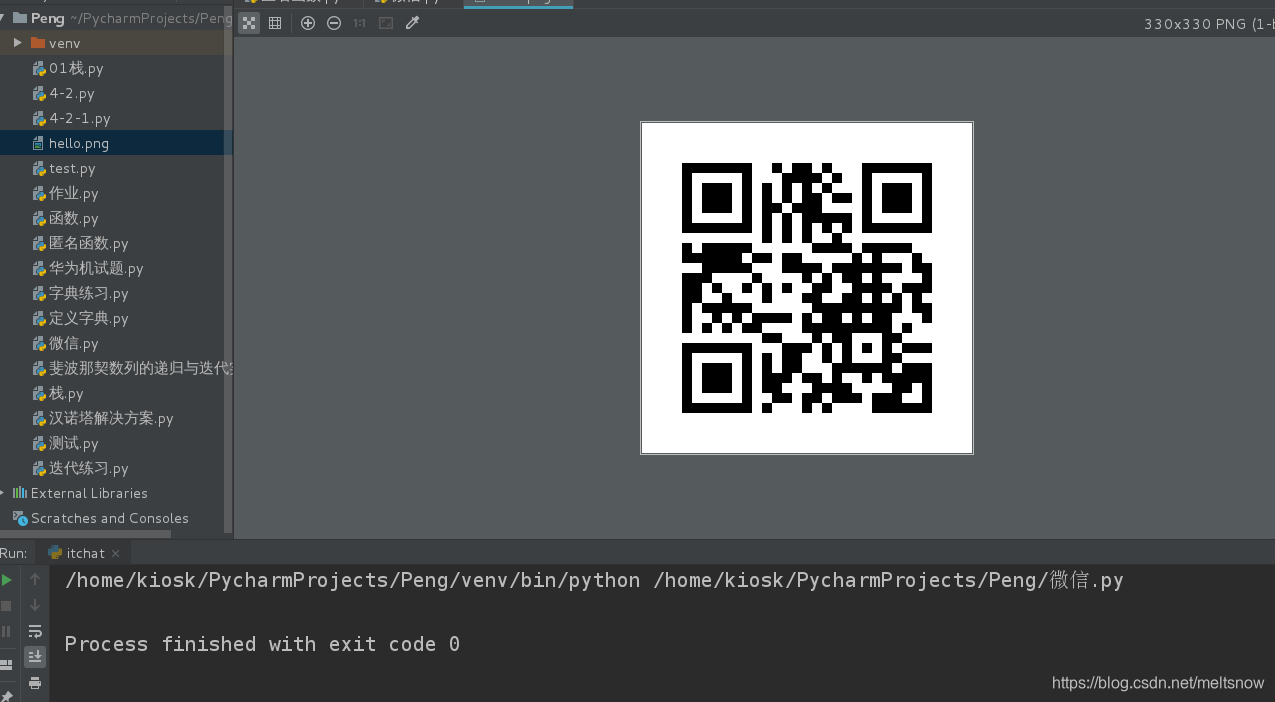Expand the venv folder arrow
This screenshot has width=1275, height=702.
(18, 43)
